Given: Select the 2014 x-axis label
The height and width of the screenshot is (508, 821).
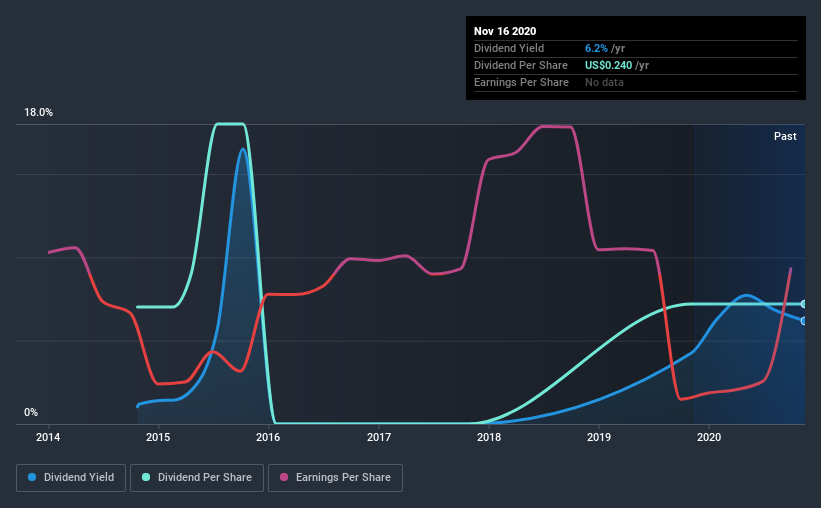Looking at the screenshot, I should [48, 437].
